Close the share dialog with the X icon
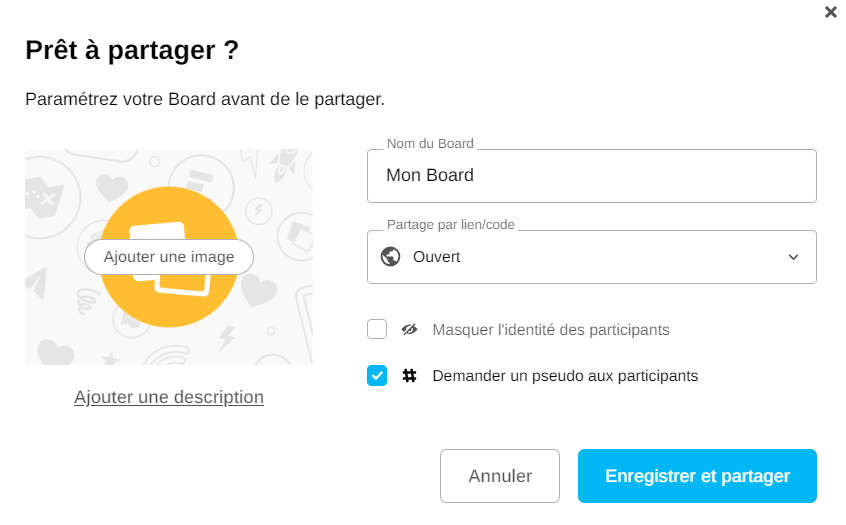This screenshot has width=846, height=525. tap(830, 12)
